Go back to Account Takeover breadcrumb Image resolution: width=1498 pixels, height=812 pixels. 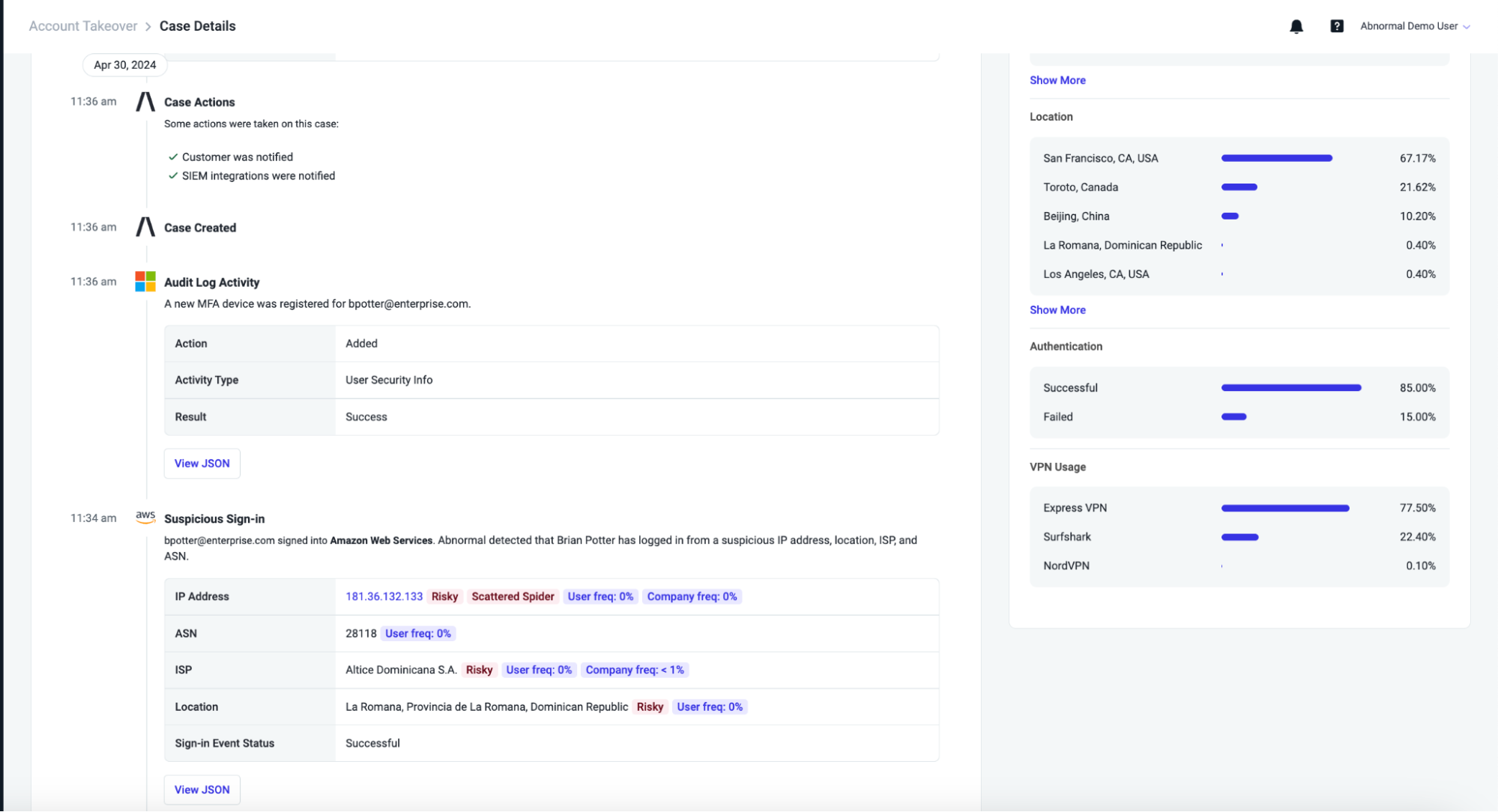click(x=83, y=26)
